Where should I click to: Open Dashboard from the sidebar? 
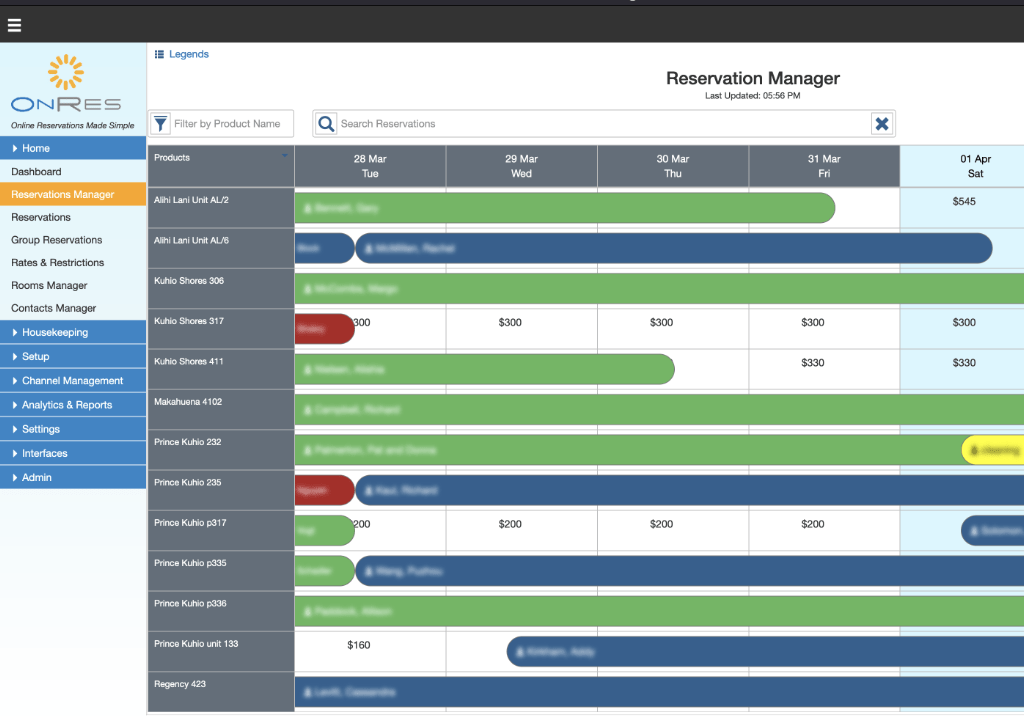pos(36,172)
